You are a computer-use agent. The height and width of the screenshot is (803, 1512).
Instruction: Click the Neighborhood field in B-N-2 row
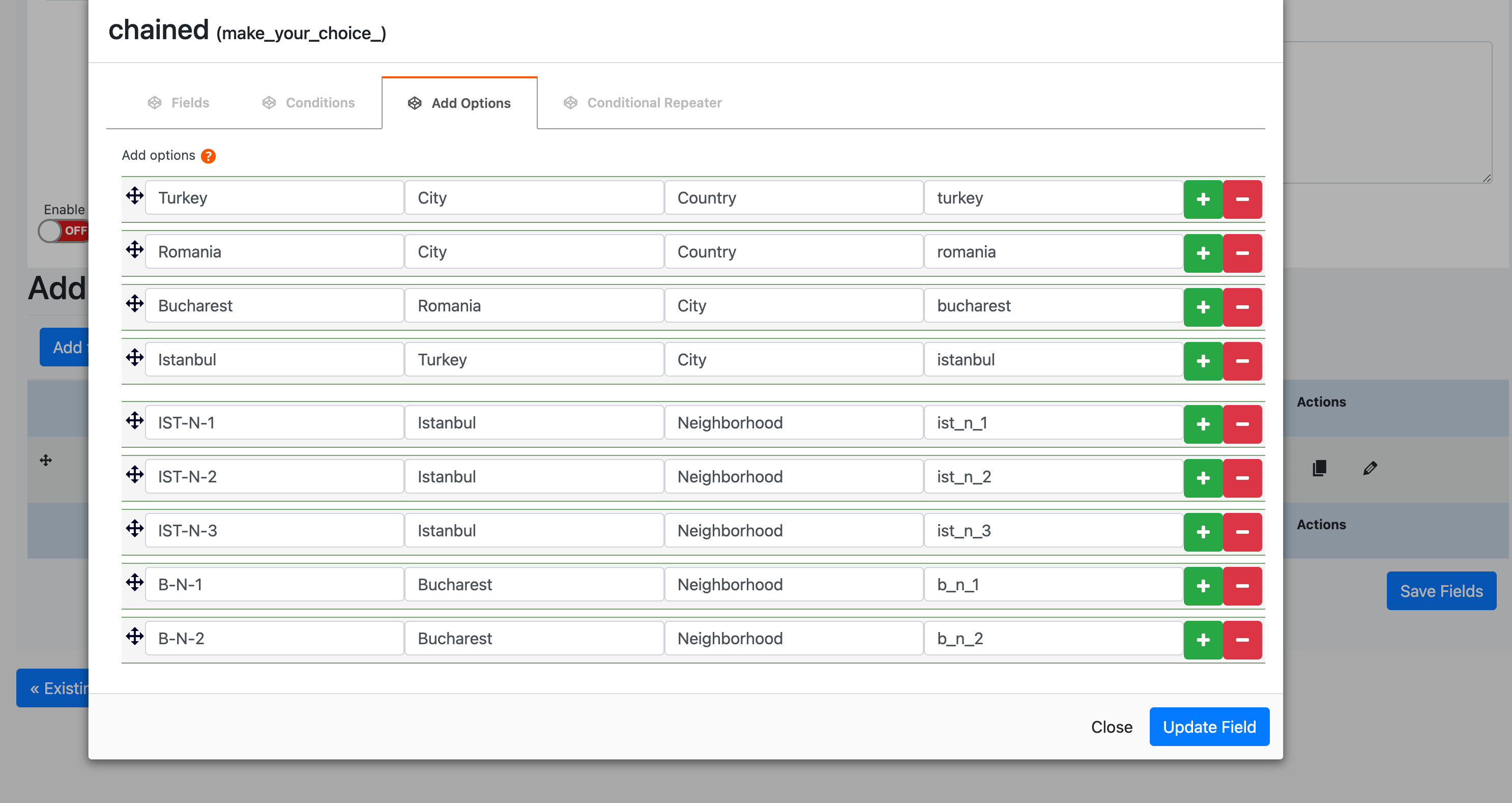793,639
